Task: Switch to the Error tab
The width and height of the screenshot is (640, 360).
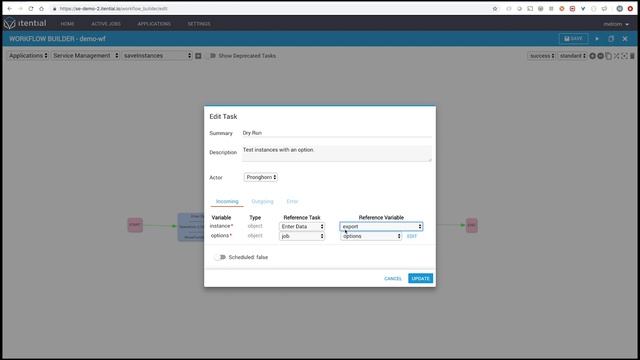Action: [292, 201]
